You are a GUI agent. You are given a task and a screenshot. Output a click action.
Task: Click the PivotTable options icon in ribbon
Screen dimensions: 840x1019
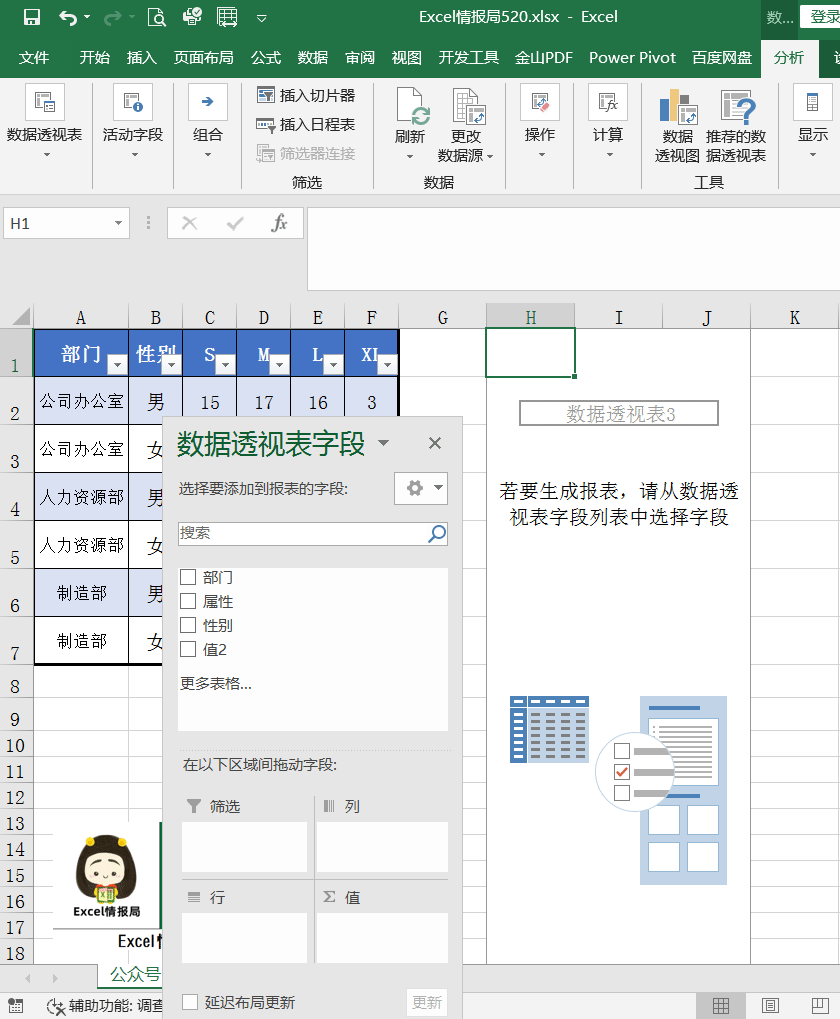[x=45, y=102]
